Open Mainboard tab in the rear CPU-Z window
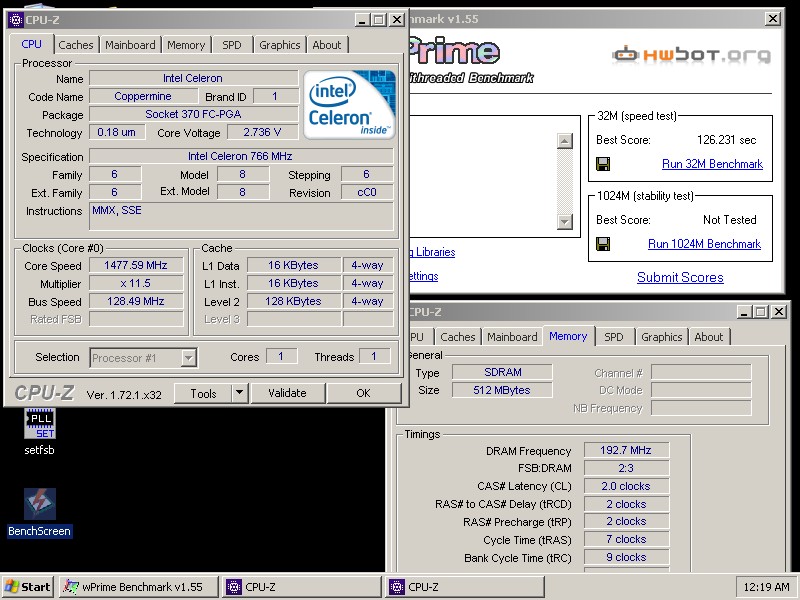 click(x=512, y=337)
